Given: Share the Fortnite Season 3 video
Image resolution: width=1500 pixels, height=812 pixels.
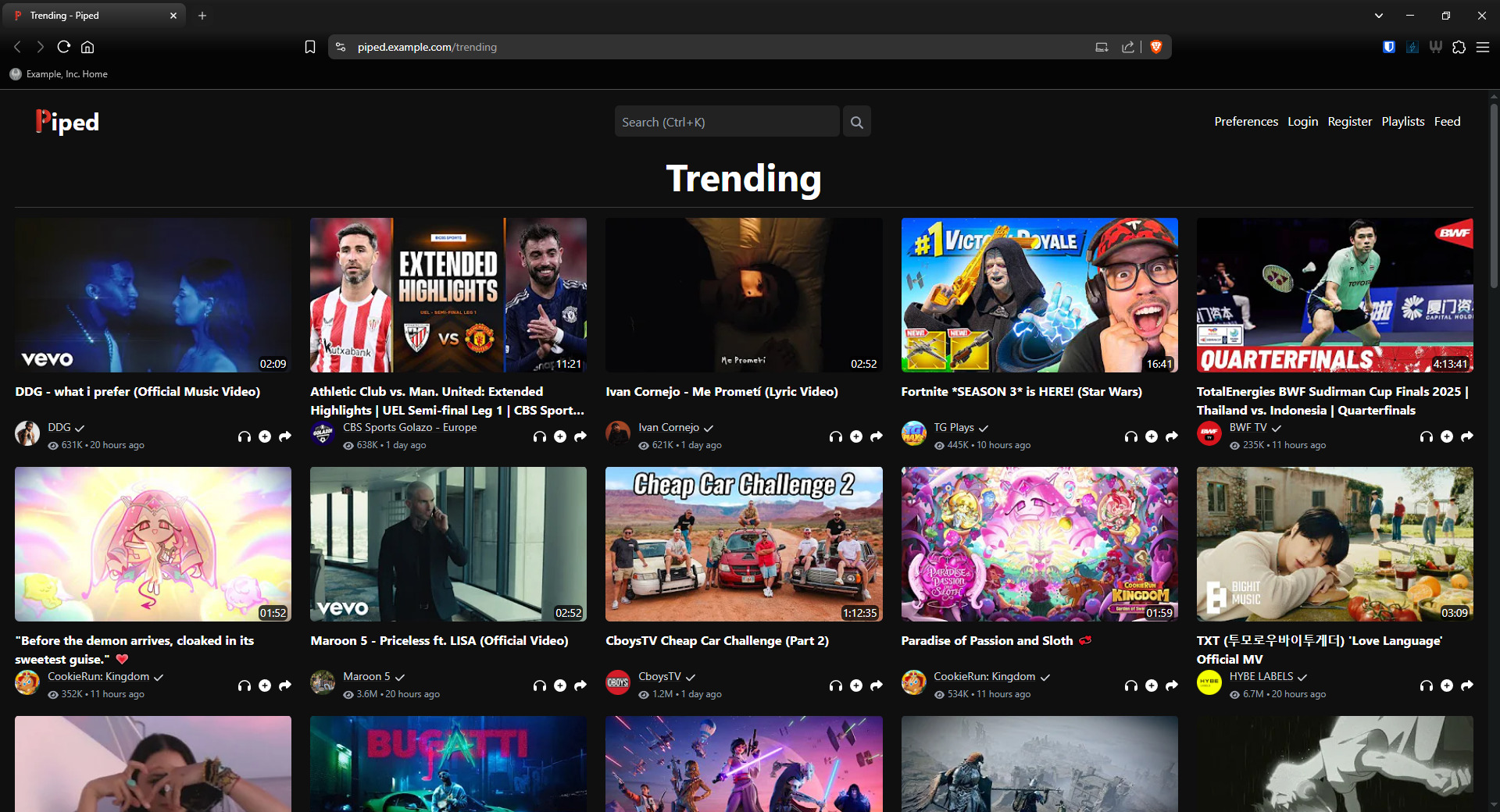Looking at the screenshot, I should pos(1171,436).
